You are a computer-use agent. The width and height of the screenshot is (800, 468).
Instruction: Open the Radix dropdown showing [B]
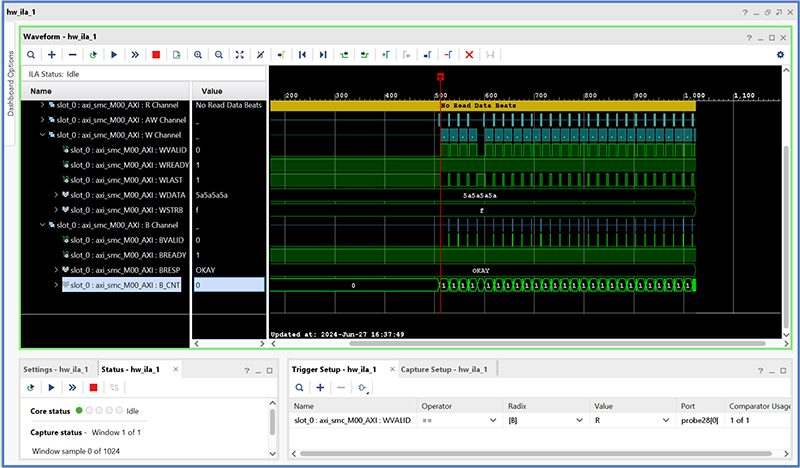coord(580,421)
